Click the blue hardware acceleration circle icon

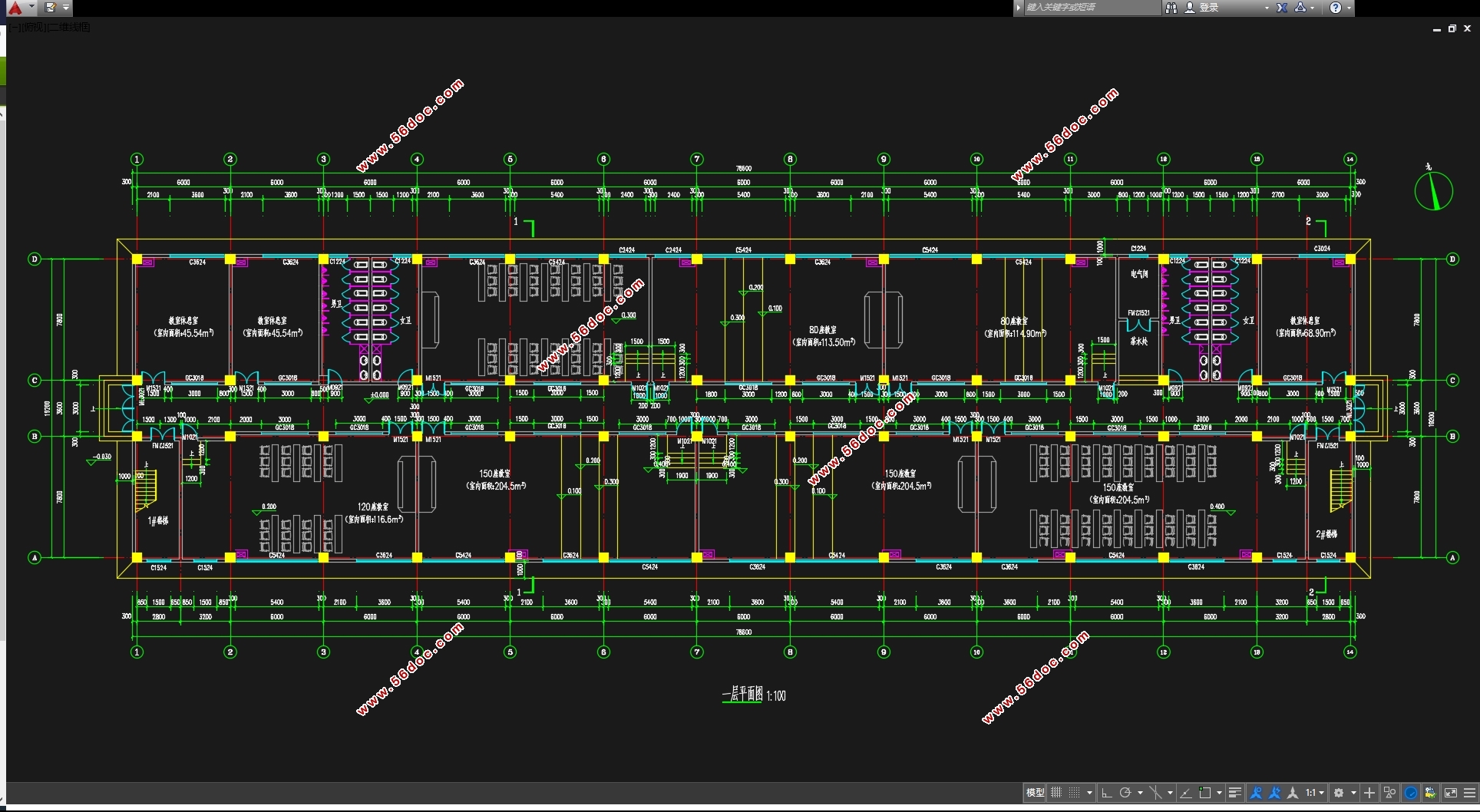click(1411, 793)
